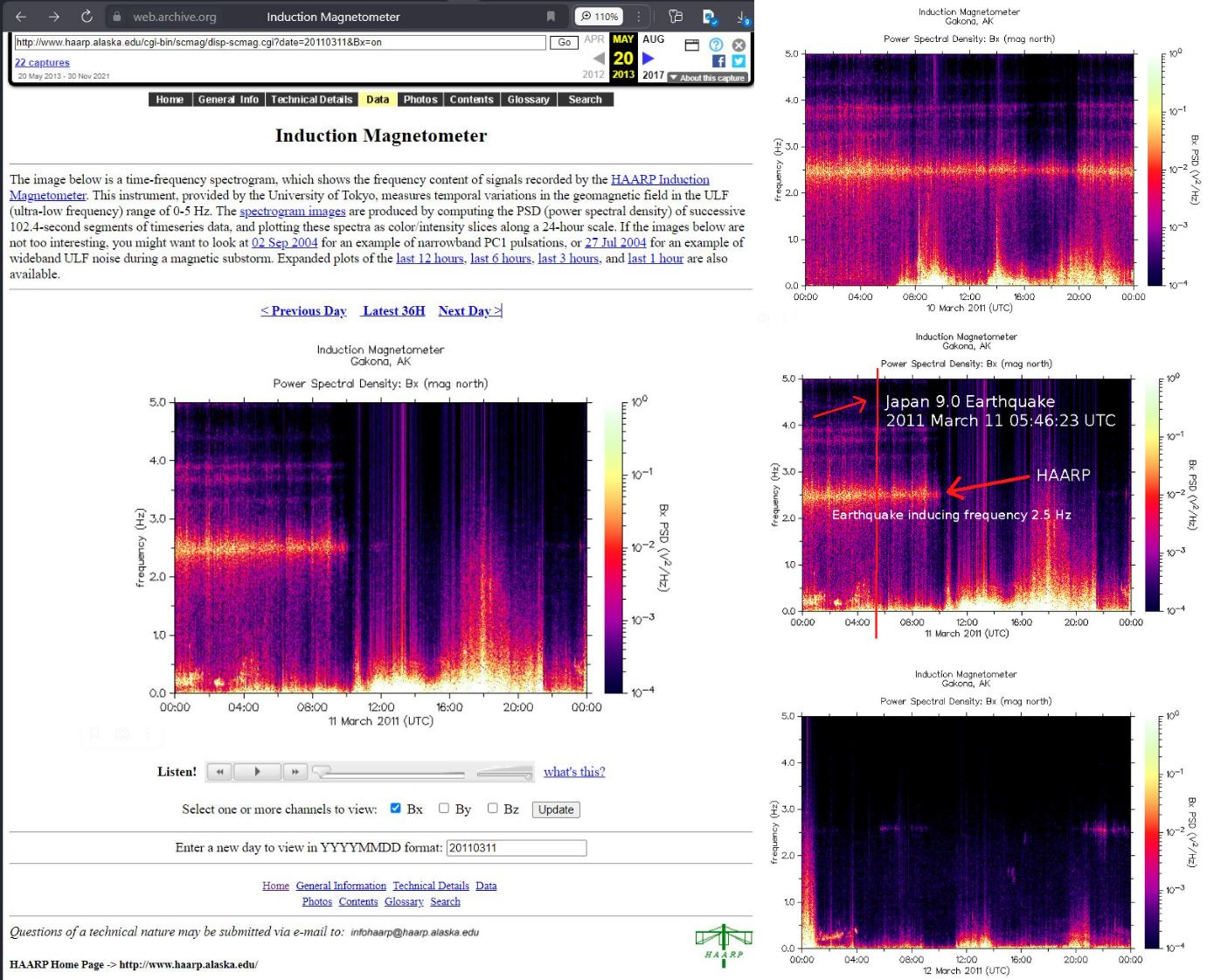The width and height of the screenshot is (1214, 980).
Task: Open the Contents tab in the top bar
Action: (x=472, y=100)
